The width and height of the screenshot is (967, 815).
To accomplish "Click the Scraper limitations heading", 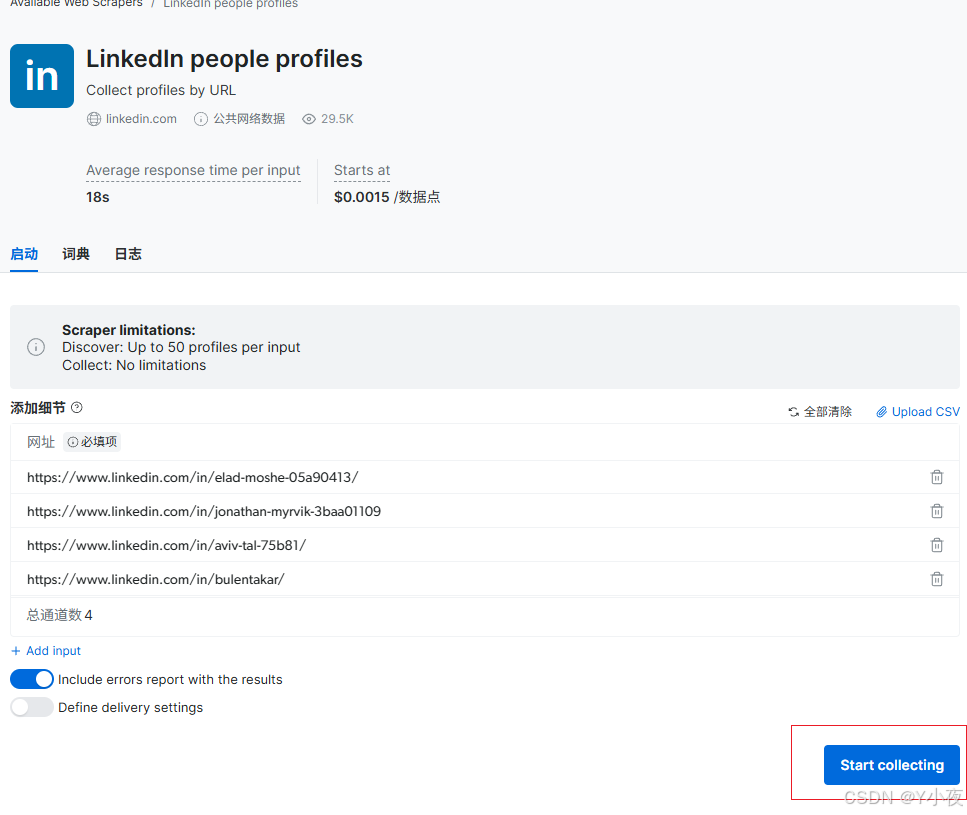I will click(x=129, y=330).
